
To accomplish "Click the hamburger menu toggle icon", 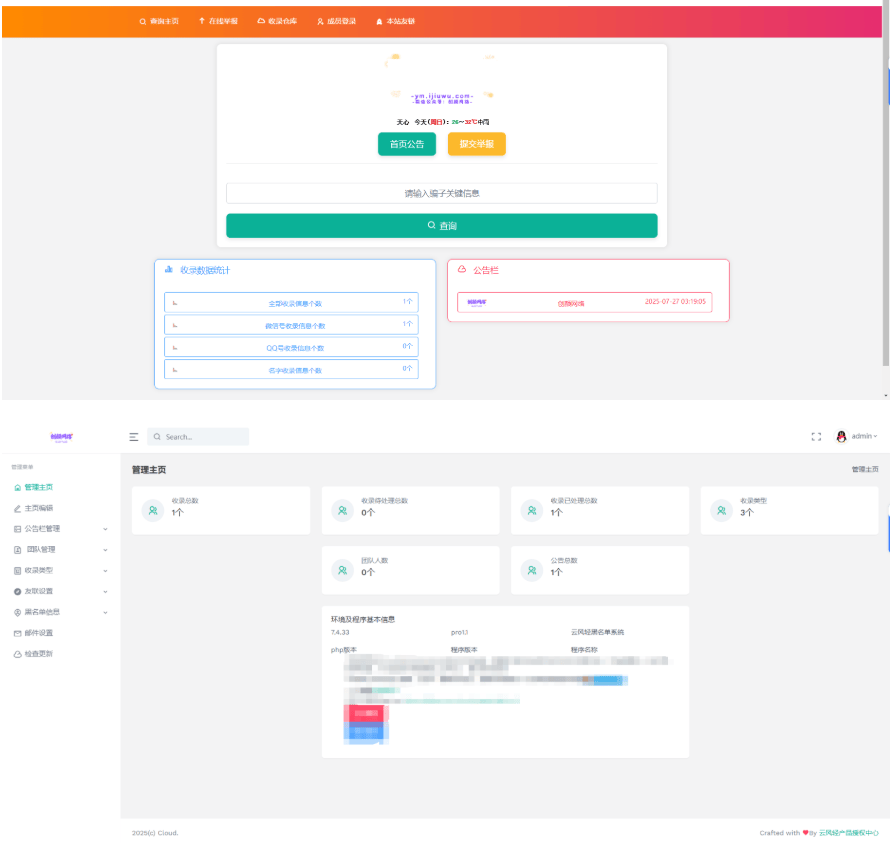I will pos(134,437).
